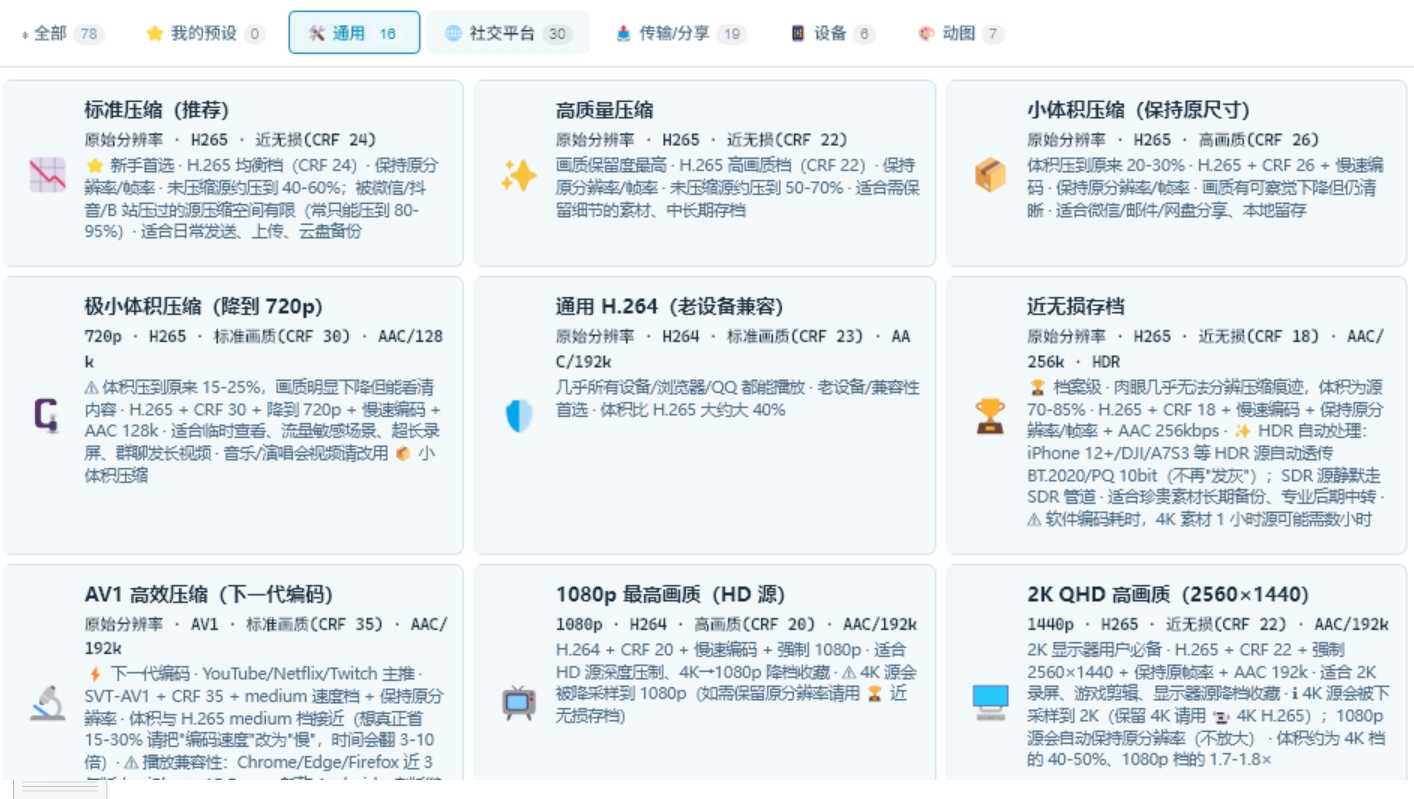The width and height of the screenshot is (1414, 799).
Task: Click spec text '近无损(CRF 18)' in 近无损存档
Action: [1259, 336]
